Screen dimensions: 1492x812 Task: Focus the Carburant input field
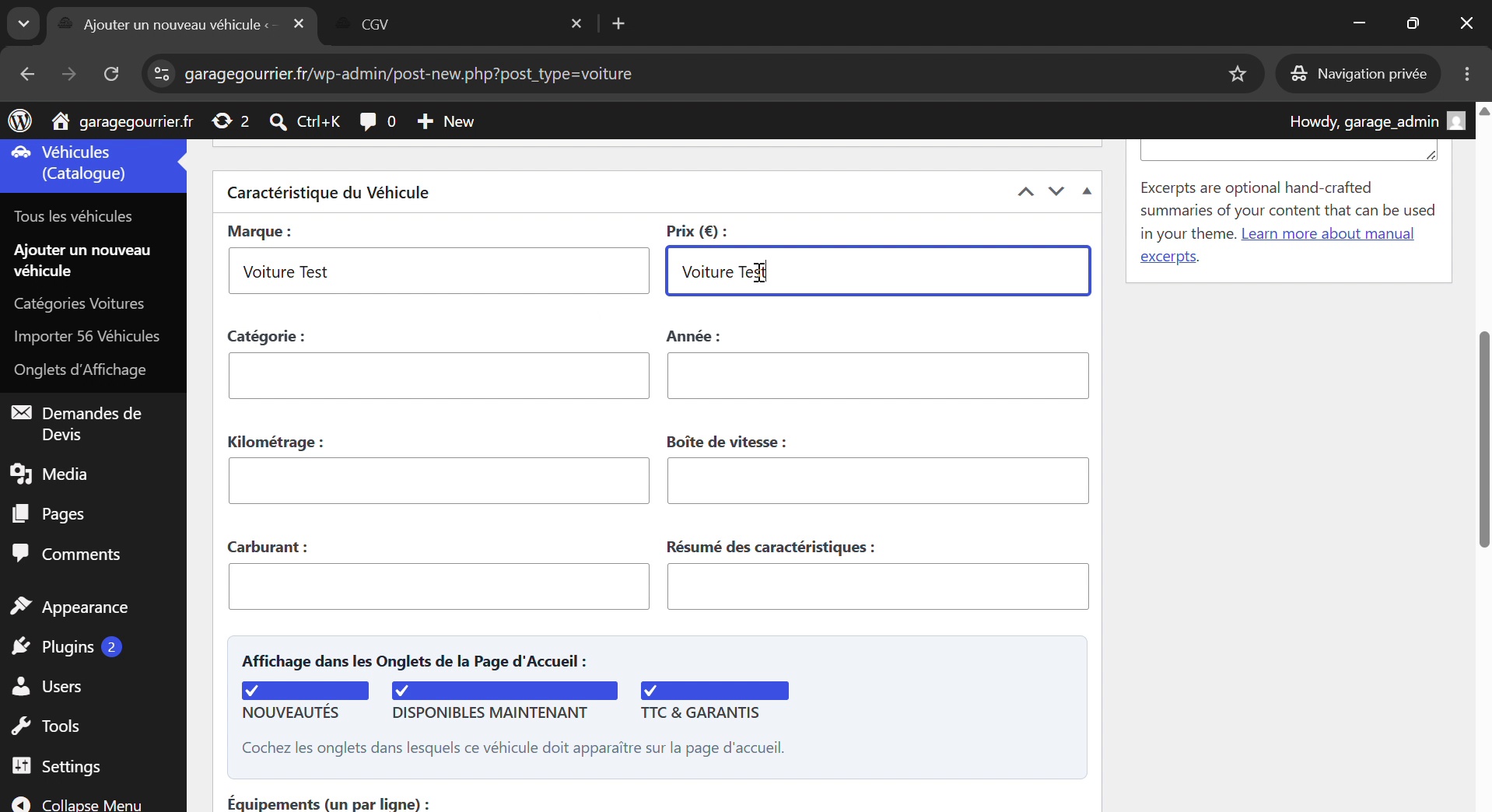pos(439,586)
